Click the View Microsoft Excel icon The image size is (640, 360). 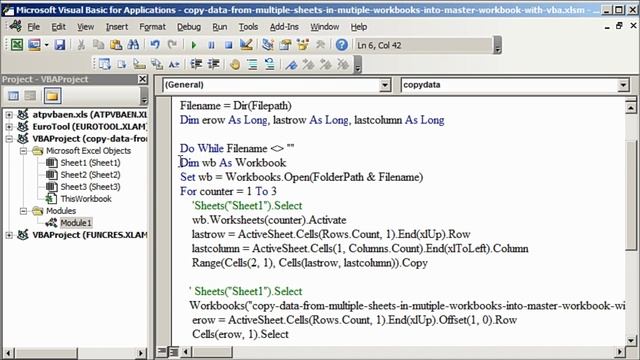click(x=17, y=44)
